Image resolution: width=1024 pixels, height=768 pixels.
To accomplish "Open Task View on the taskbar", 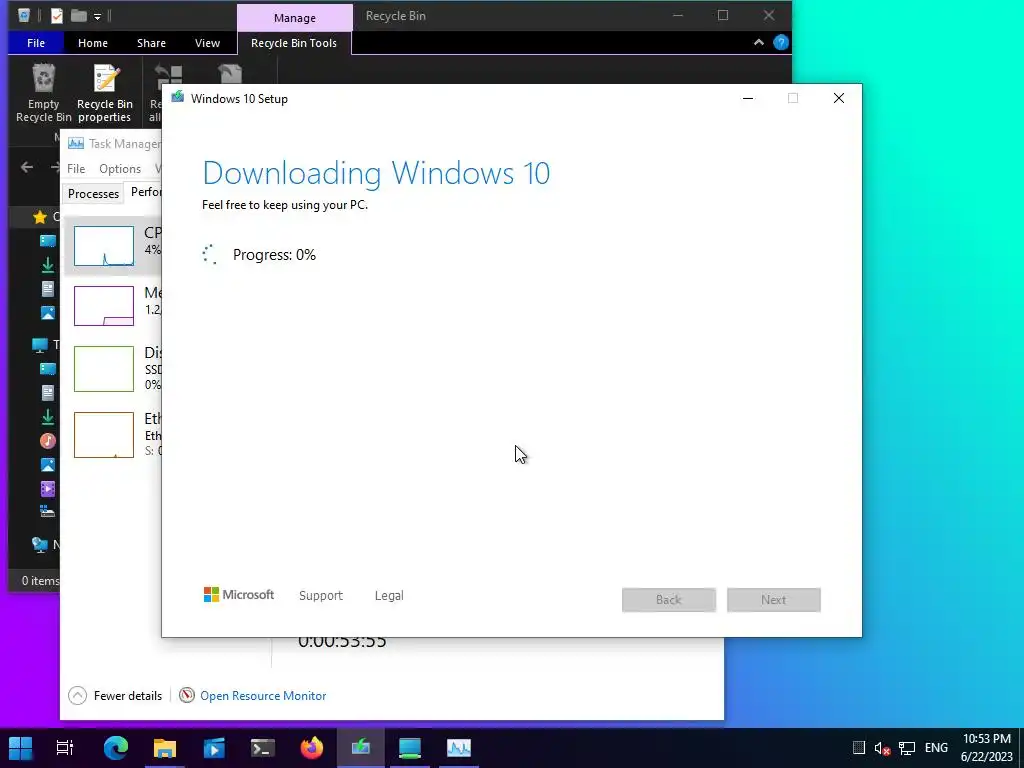I will (65, 748).
